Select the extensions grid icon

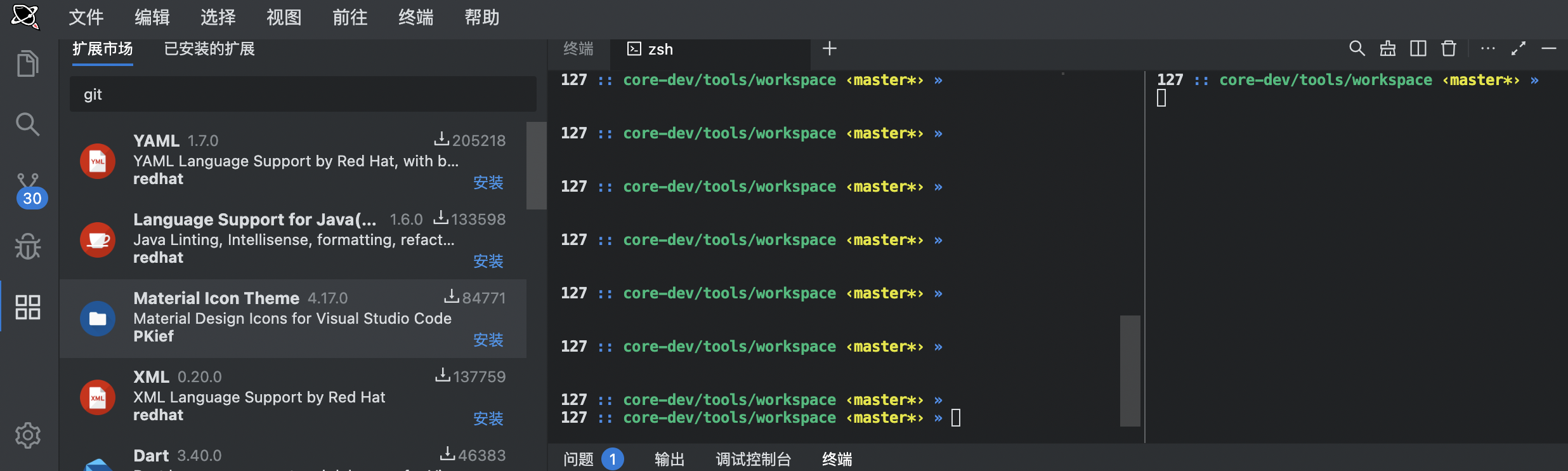[x=27, y=307]
